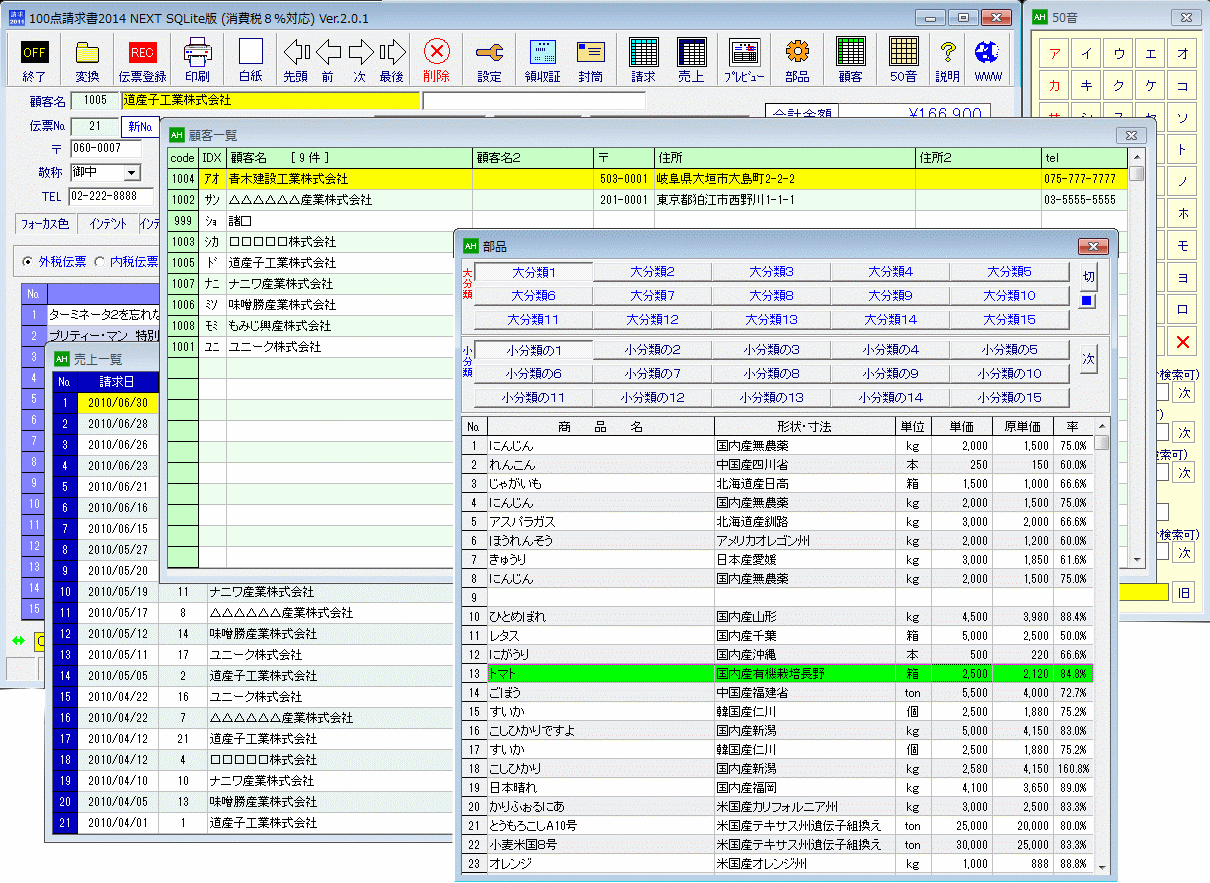
Task: Toggle the blue square indicator in the parts window
Action: tap(1087, 301)
